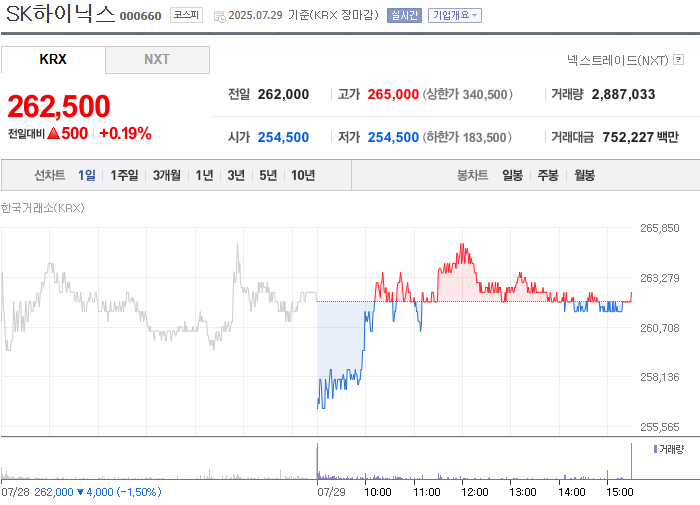Click the 고가 value 265,000
Screen dimensions: 700x505
[393, 94]
